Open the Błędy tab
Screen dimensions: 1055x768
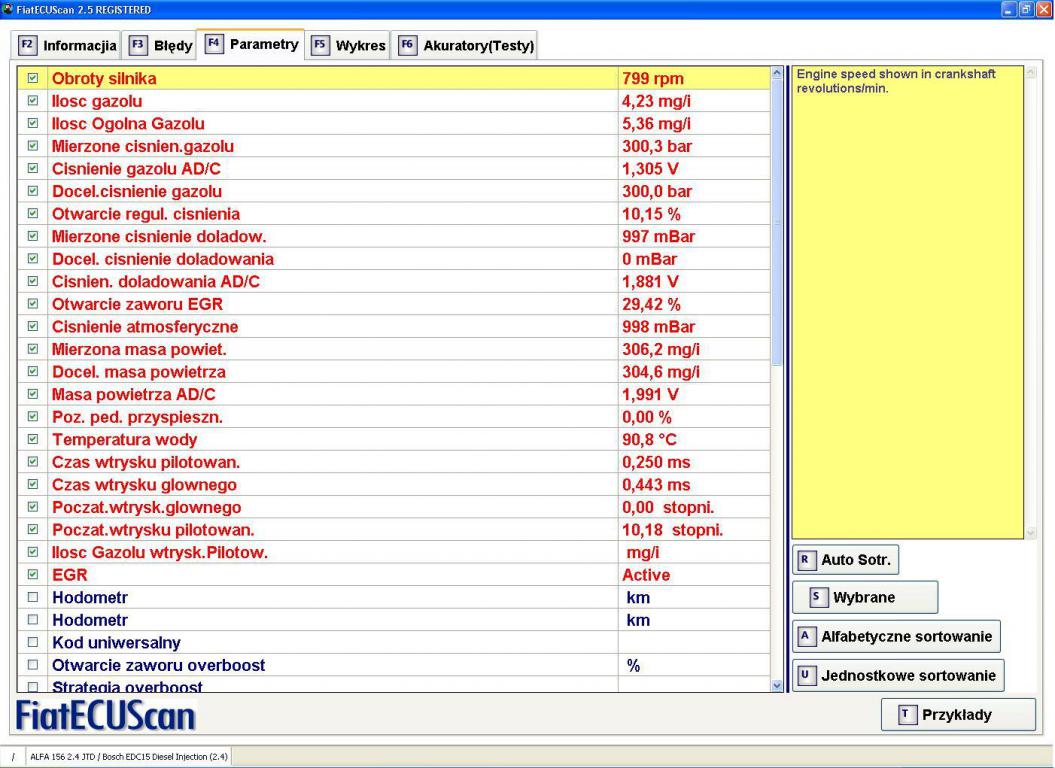click(158, 45)
